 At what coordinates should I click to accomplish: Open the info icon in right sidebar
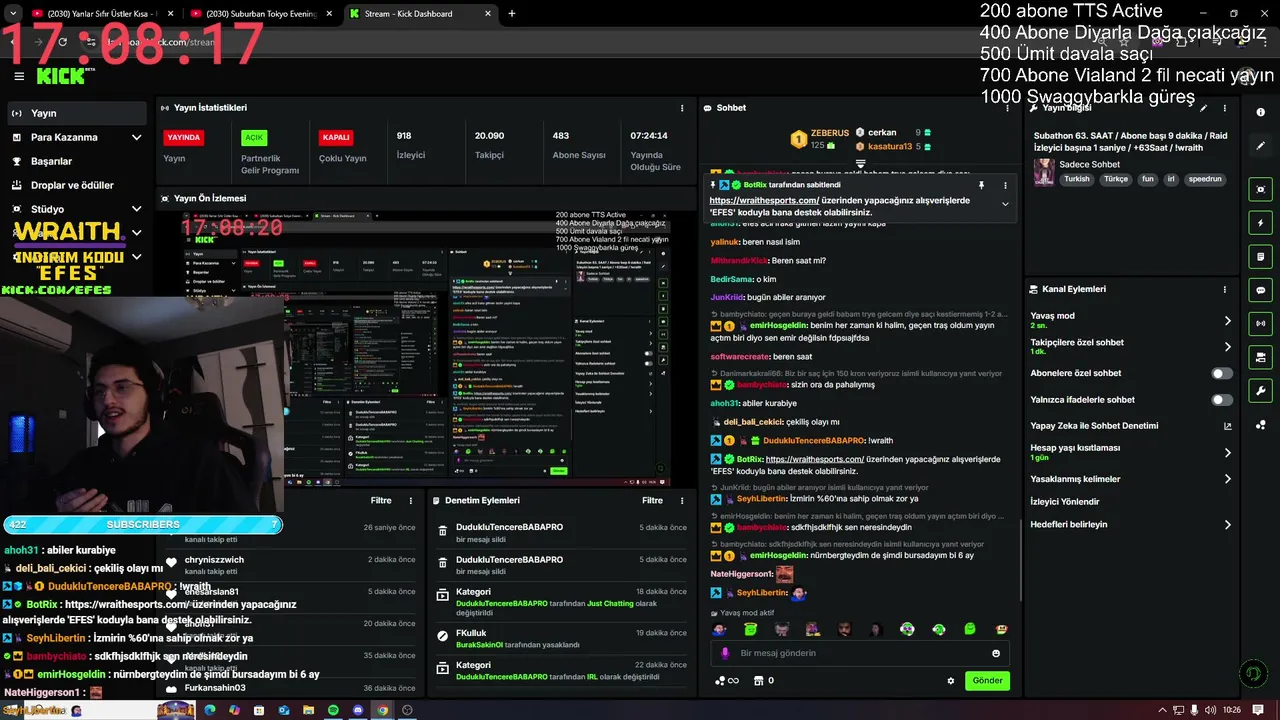(1261, 112)
